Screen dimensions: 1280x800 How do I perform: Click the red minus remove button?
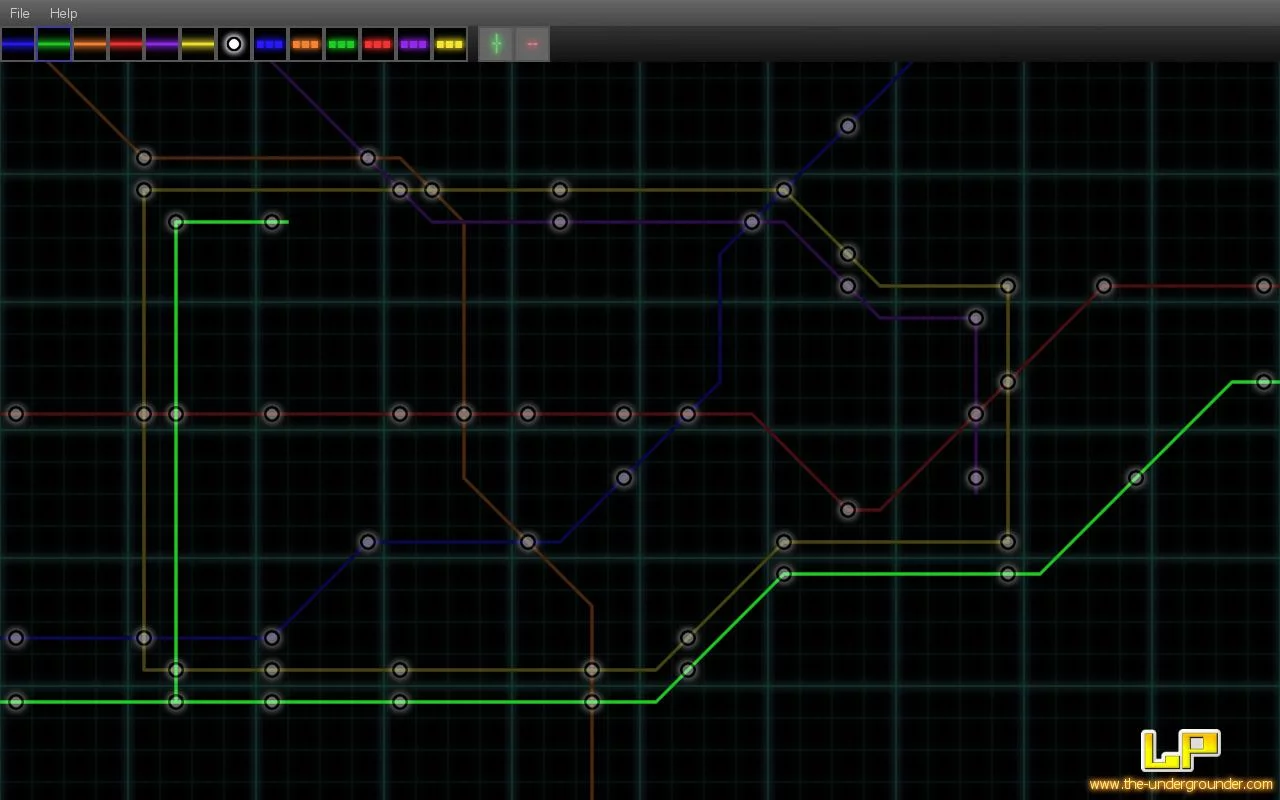tap(532, 44)
